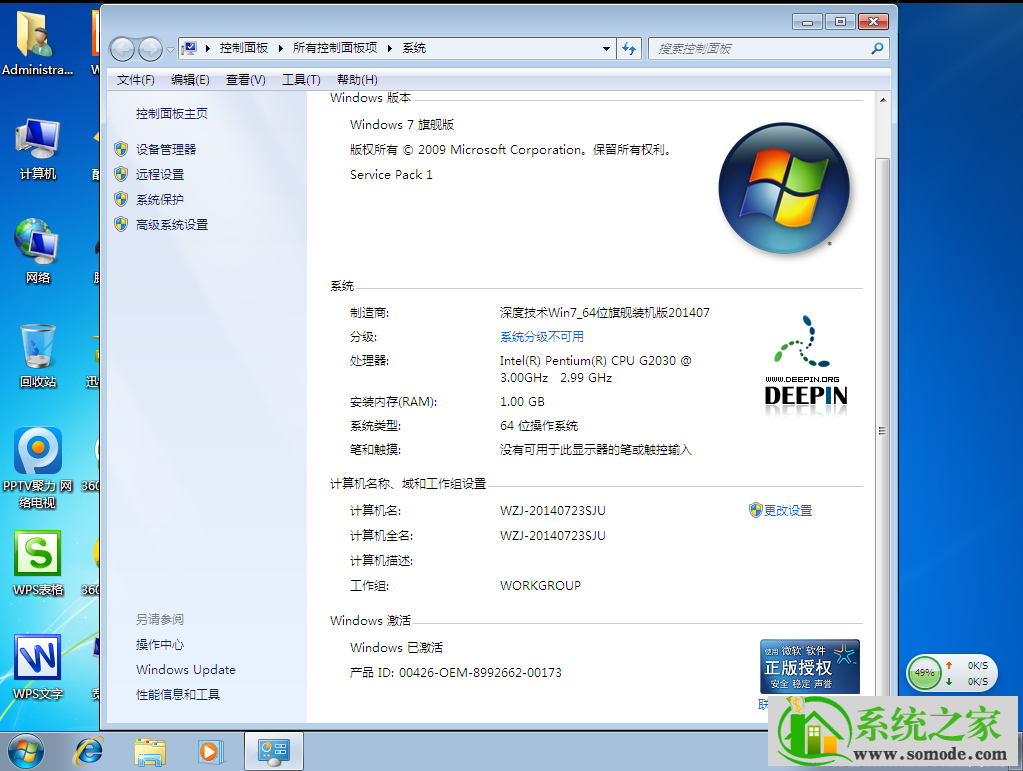Open 设备管理器 link in sidebar
Screen dimensions: 1023x771
(166, 149)
